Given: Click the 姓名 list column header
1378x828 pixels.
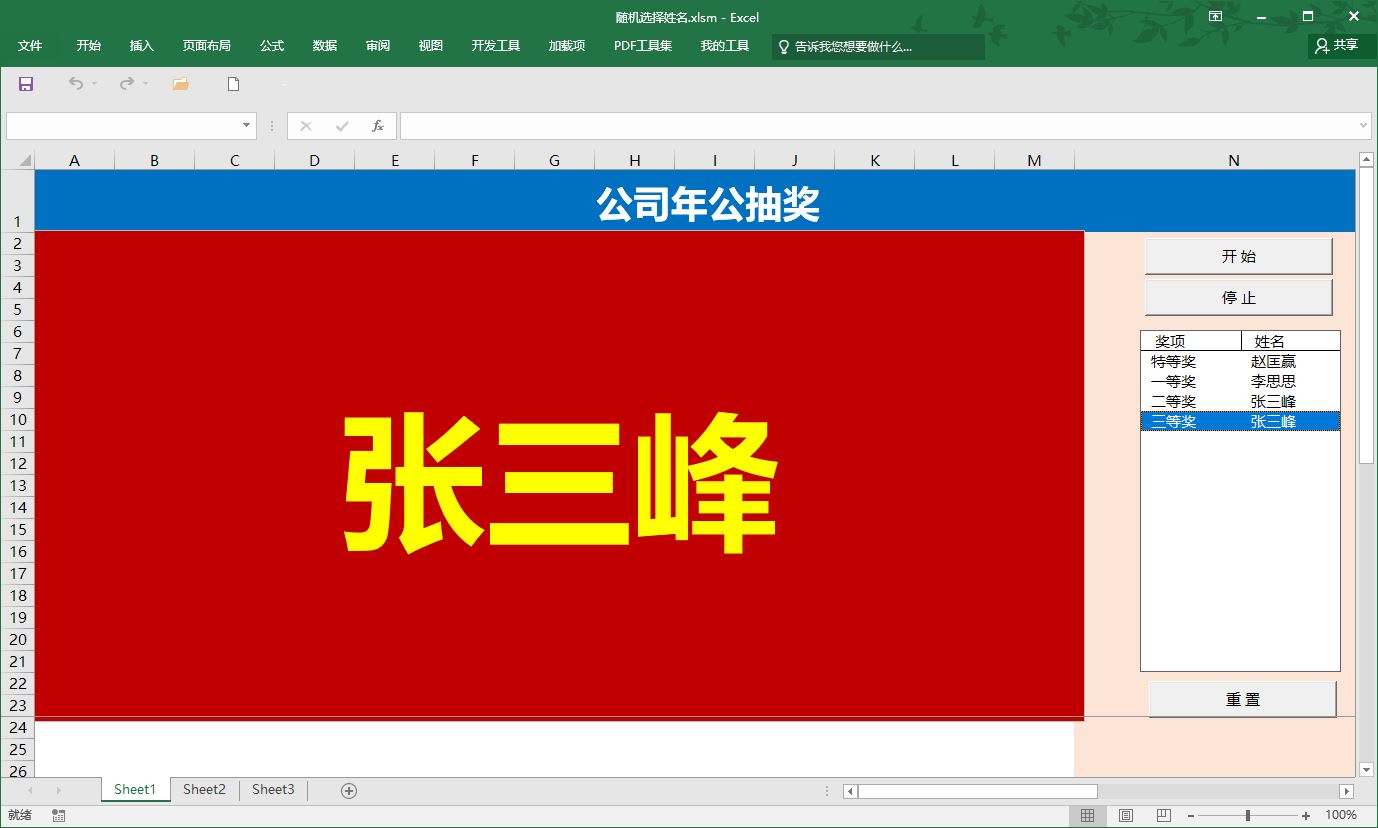Looking at the screenshot, I should [1290, 341].
